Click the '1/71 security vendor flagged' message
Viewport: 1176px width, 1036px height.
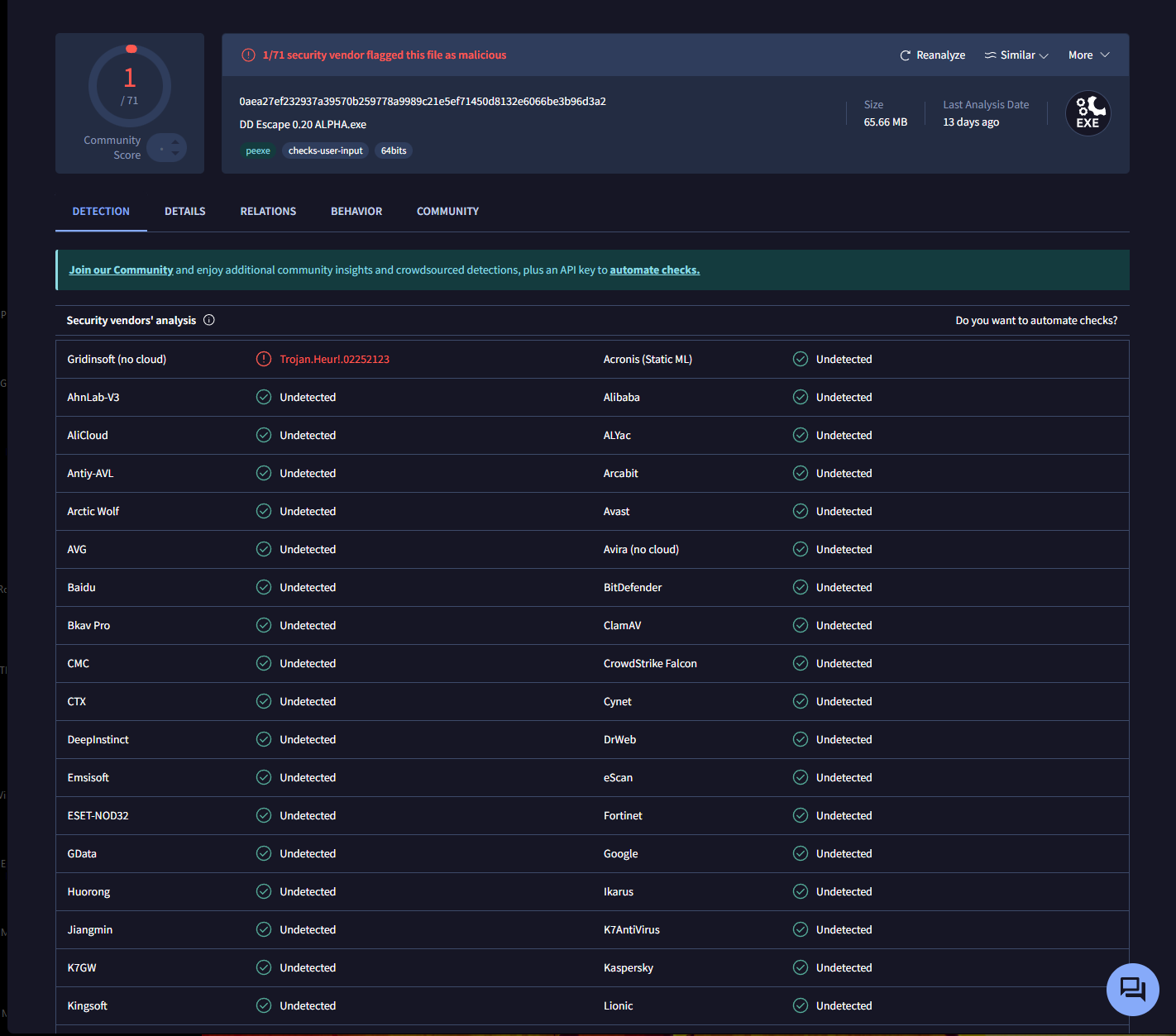385,55
